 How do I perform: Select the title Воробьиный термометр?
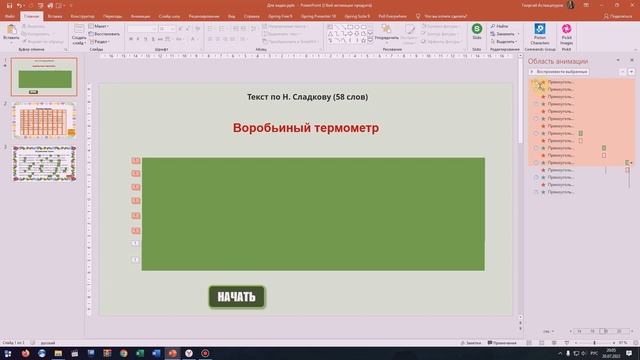306,128
